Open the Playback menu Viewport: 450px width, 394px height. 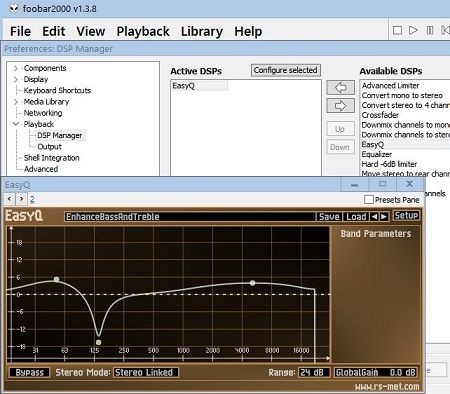coord(143,31)
